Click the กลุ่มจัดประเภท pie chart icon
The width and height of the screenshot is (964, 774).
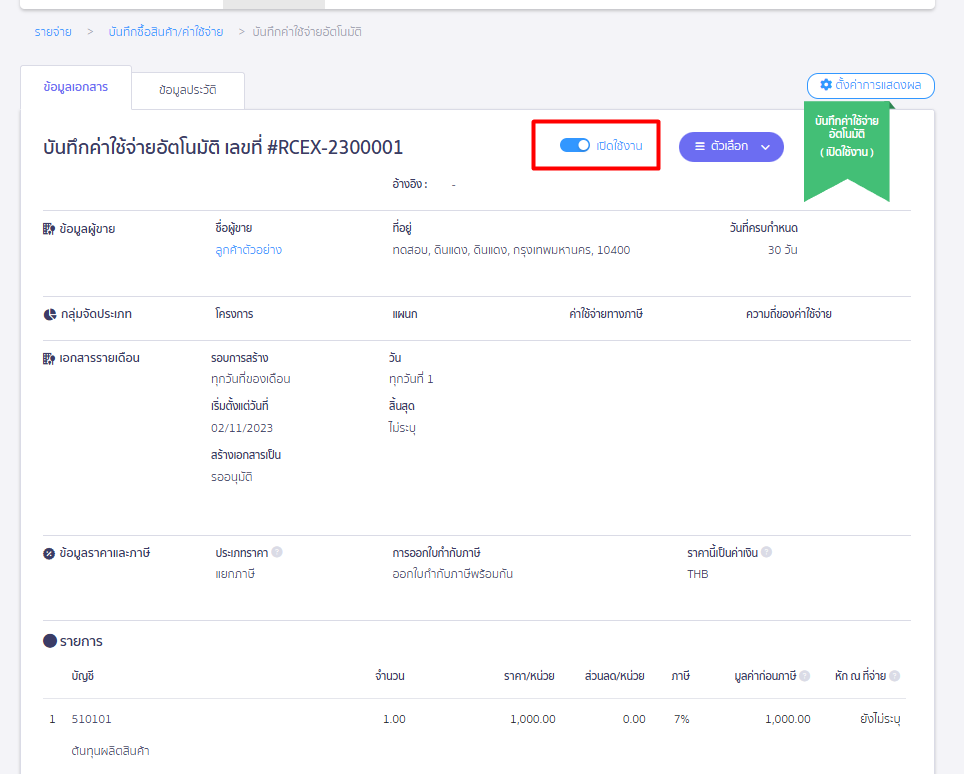[49, 314]
